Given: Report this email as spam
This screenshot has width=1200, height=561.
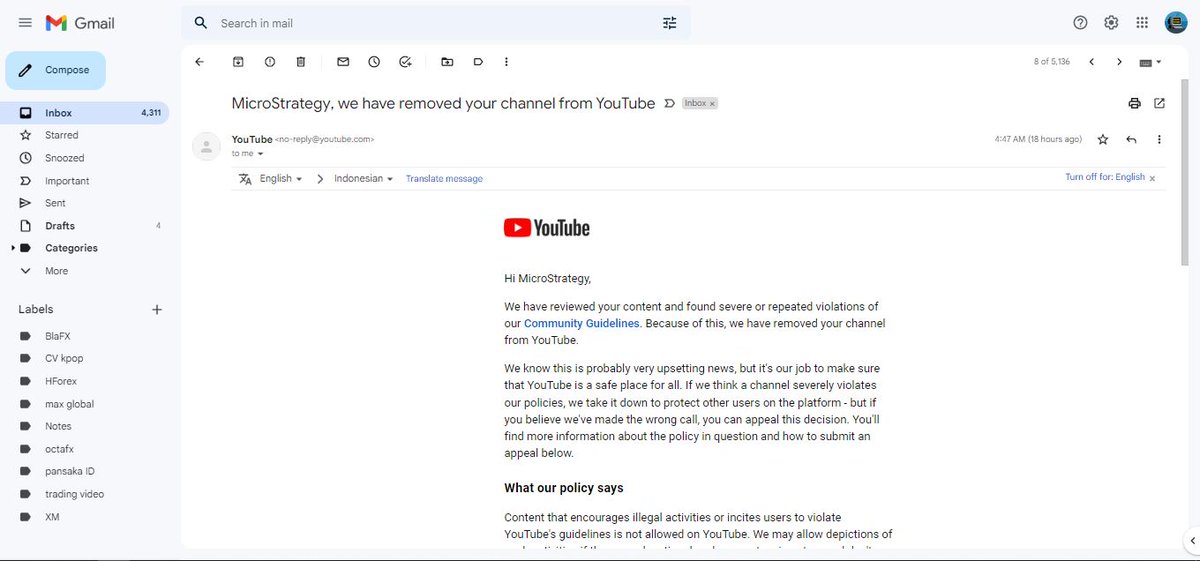Looking at the screenshot, I should click(270, 61).
